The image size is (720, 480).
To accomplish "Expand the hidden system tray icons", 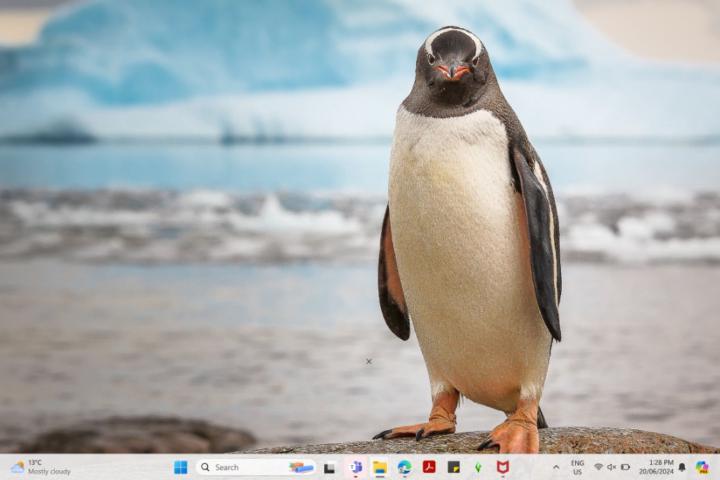I will pos(556,467).
